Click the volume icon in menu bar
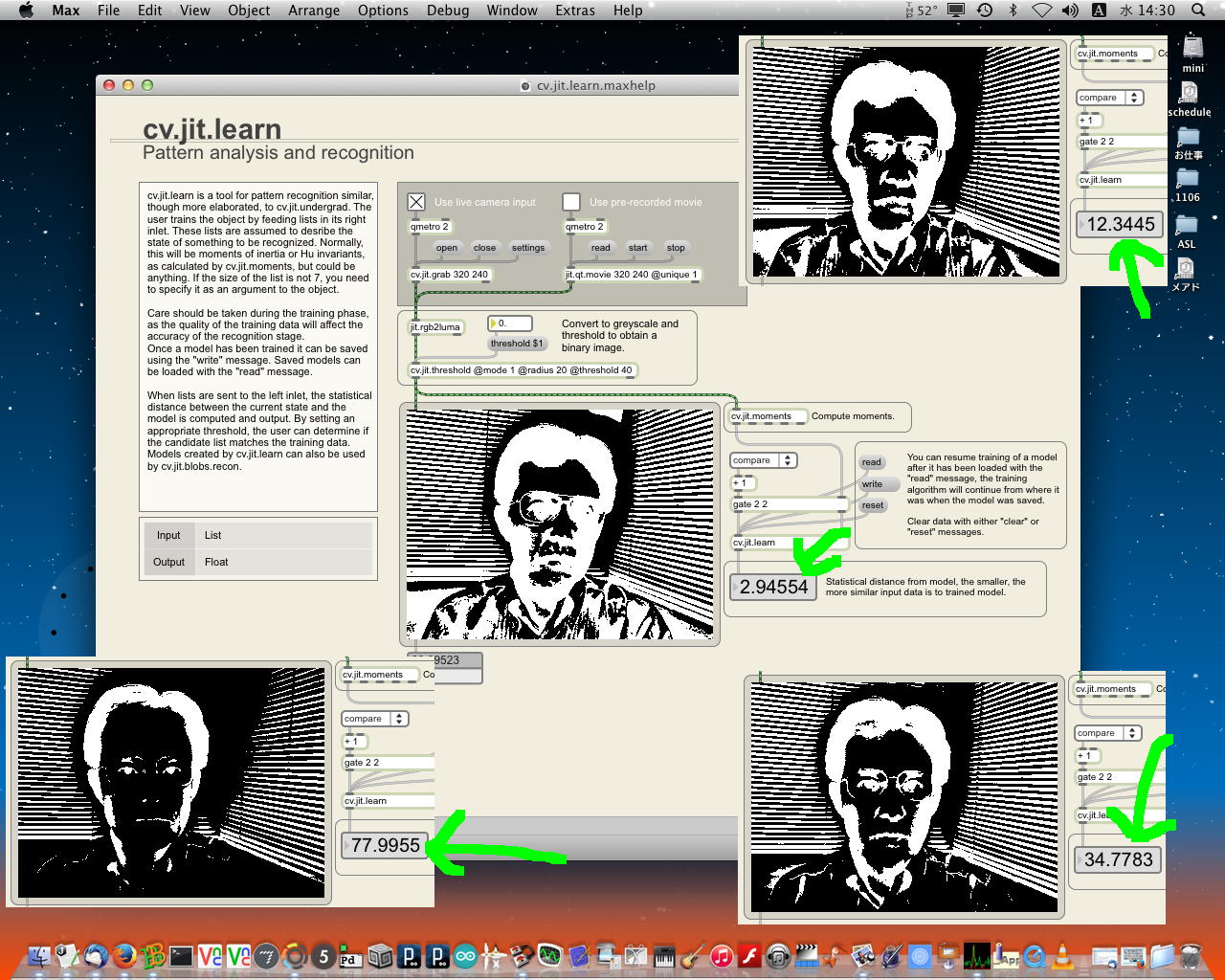 (x=1070, y=10)
